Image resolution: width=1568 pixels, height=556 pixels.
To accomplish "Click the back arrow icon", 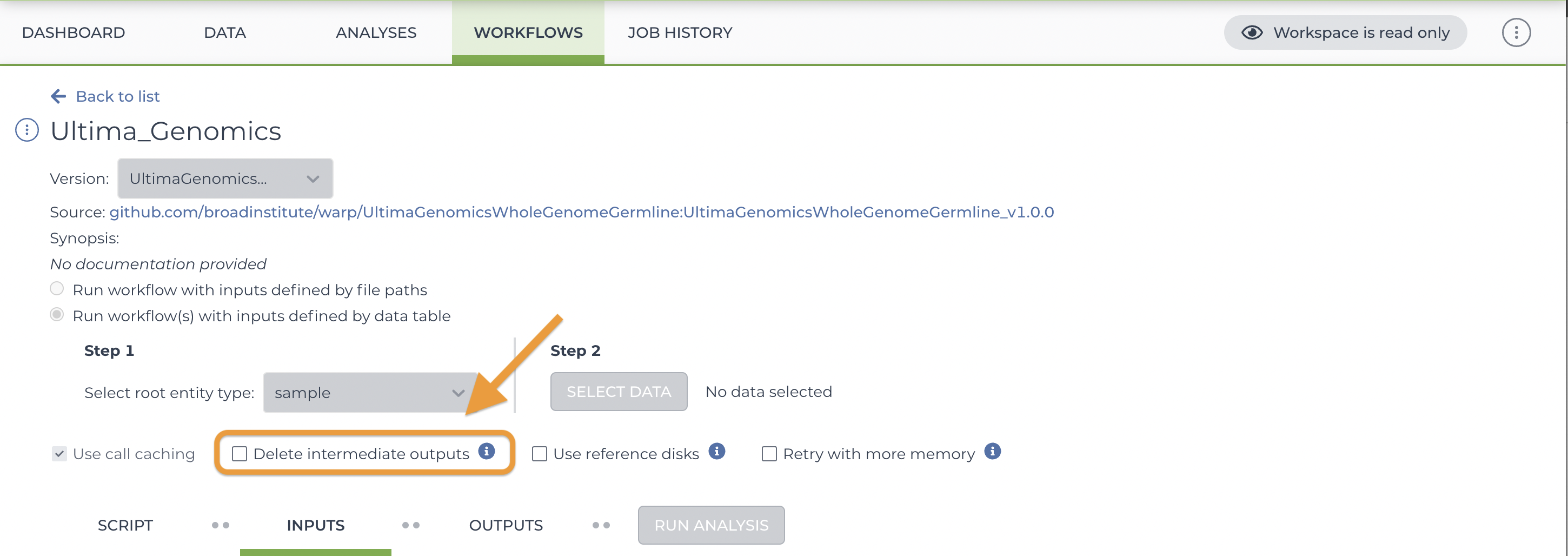I will [x=58, y=96].
